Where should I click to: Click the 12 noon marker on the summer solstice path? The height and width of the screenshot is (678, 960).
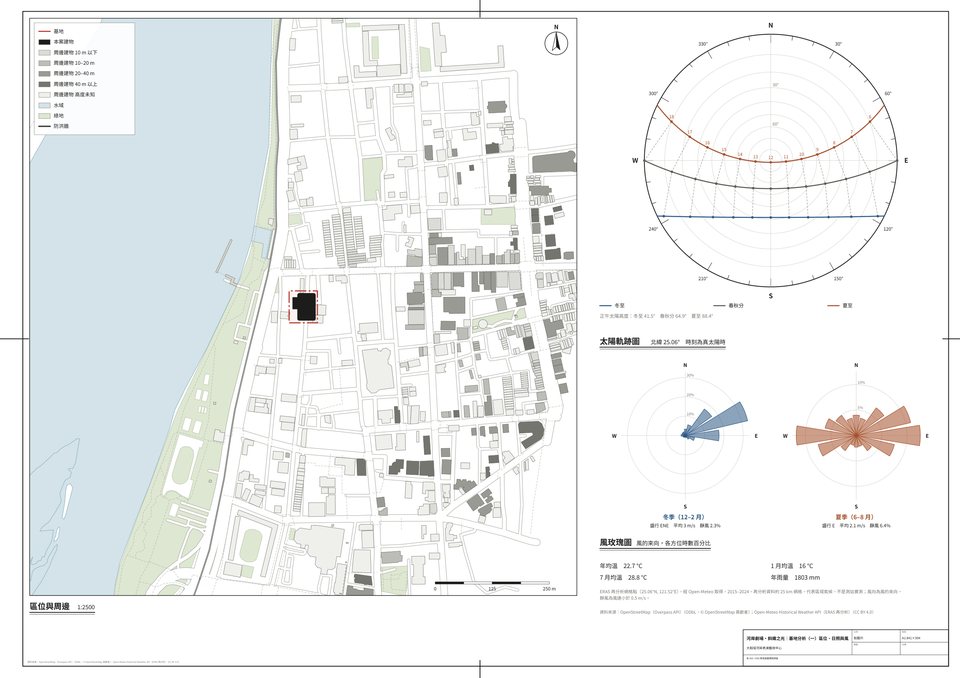[x=770, y=160]
